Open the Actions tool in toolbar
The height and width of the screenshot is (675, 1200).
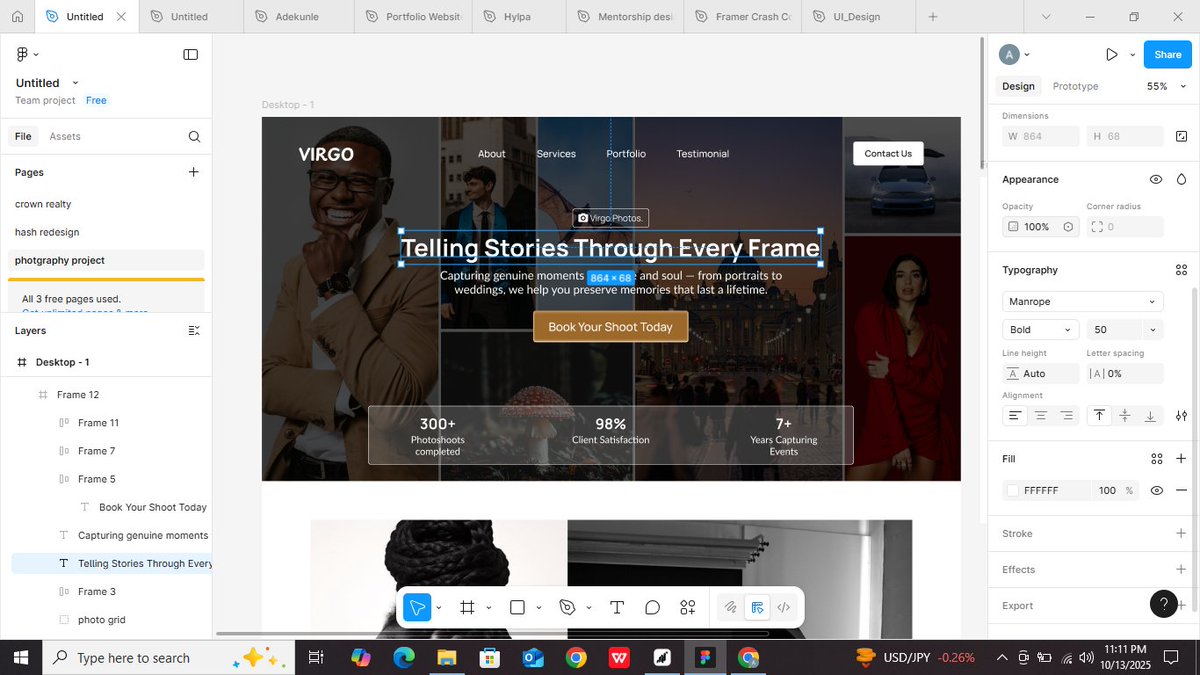(x=688, y=607)
